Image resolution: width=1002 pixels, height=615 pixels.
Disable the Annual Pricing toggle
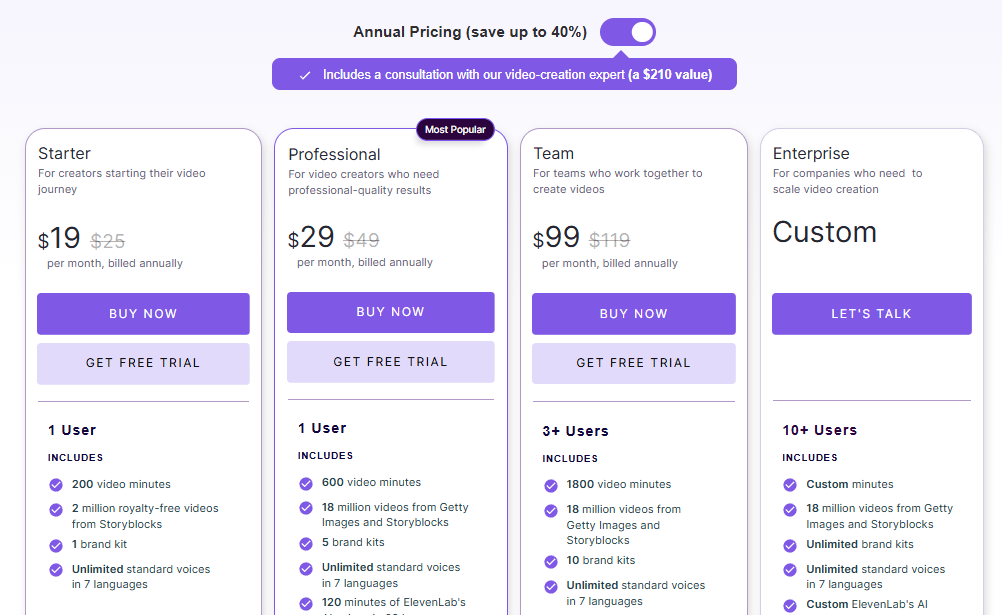tap(627, 31)
